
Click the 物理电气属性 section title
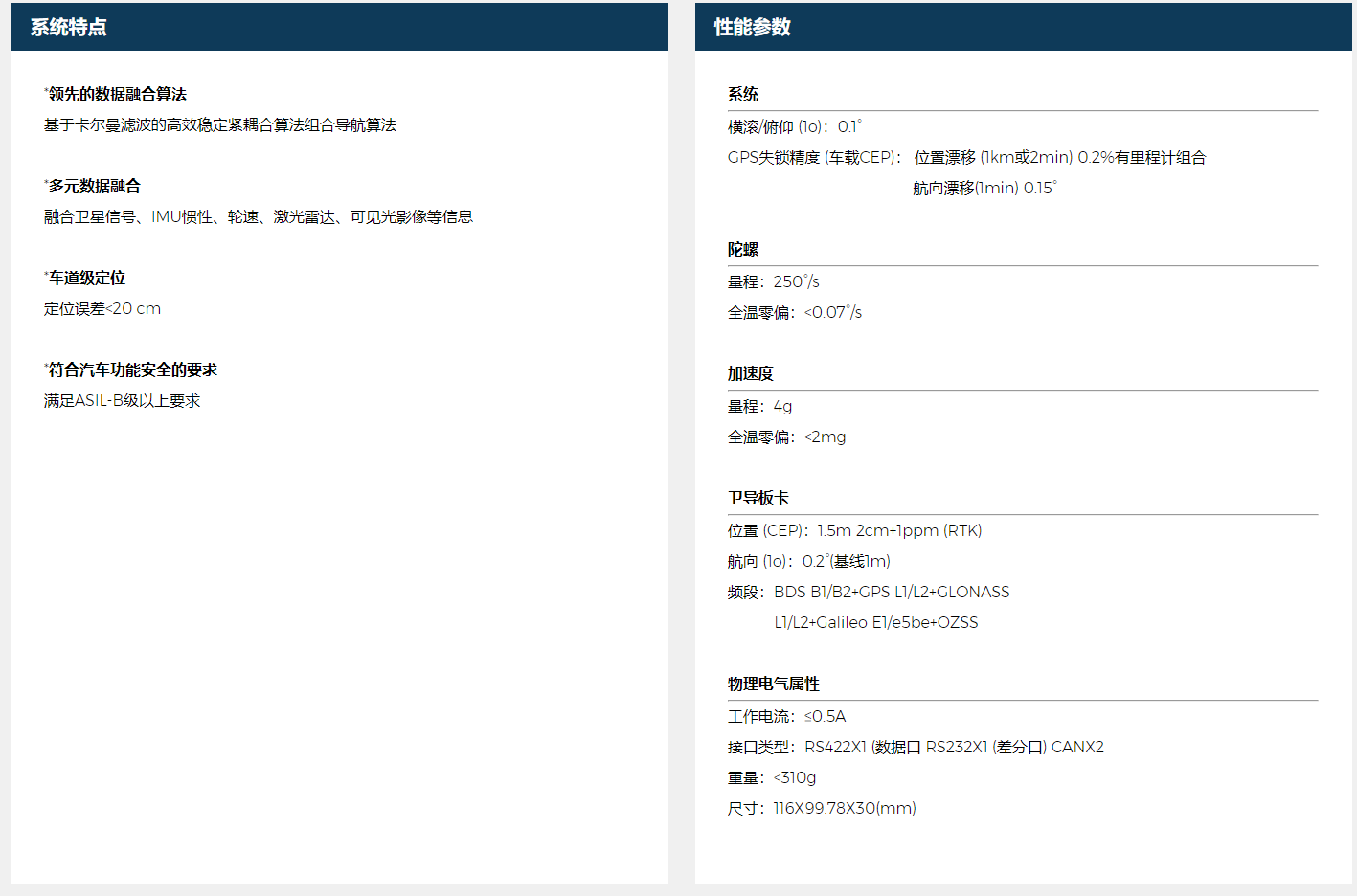point(774,683)
